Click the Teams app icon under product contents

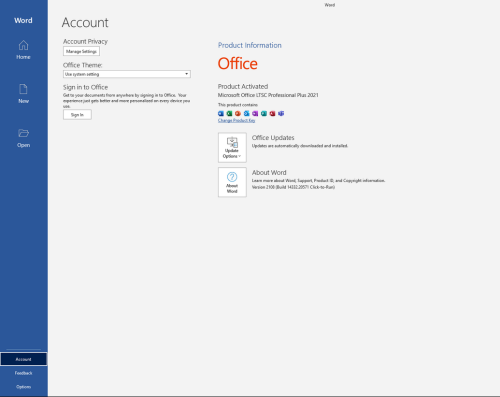pyautogui.click(x=281, y=113)
